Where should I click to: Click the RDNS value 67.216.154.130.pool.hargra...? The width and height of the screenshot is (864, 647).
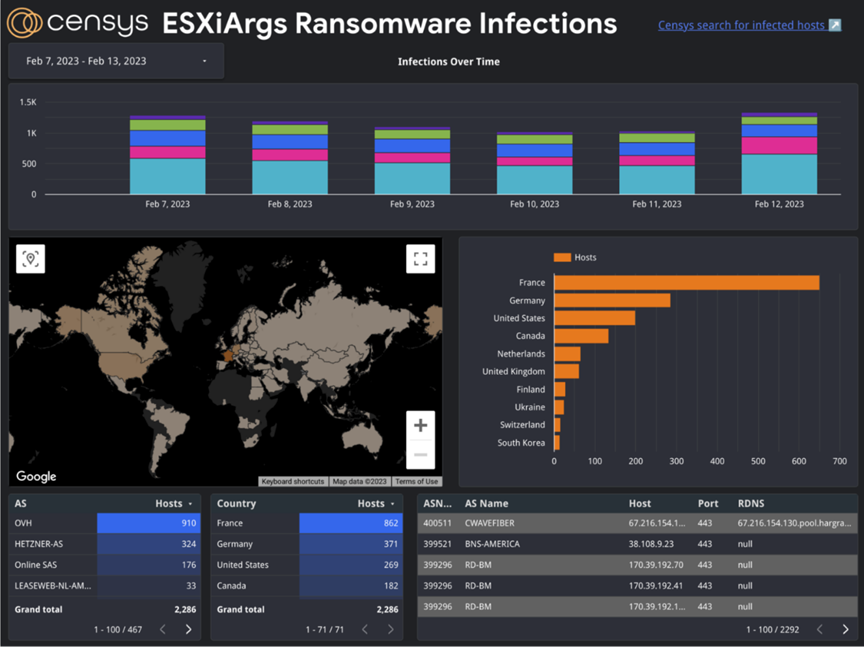tap(795, 523)
